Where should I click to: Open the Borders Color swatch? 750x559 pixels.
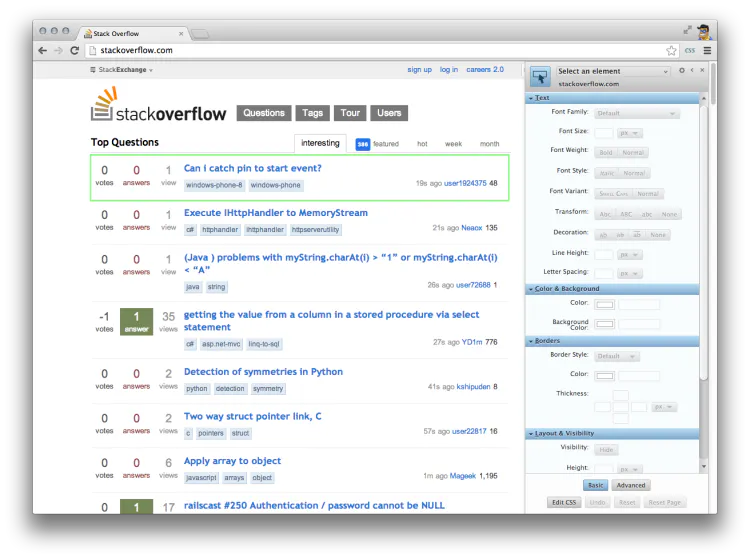pyautogui.click(x=605, y=376)
